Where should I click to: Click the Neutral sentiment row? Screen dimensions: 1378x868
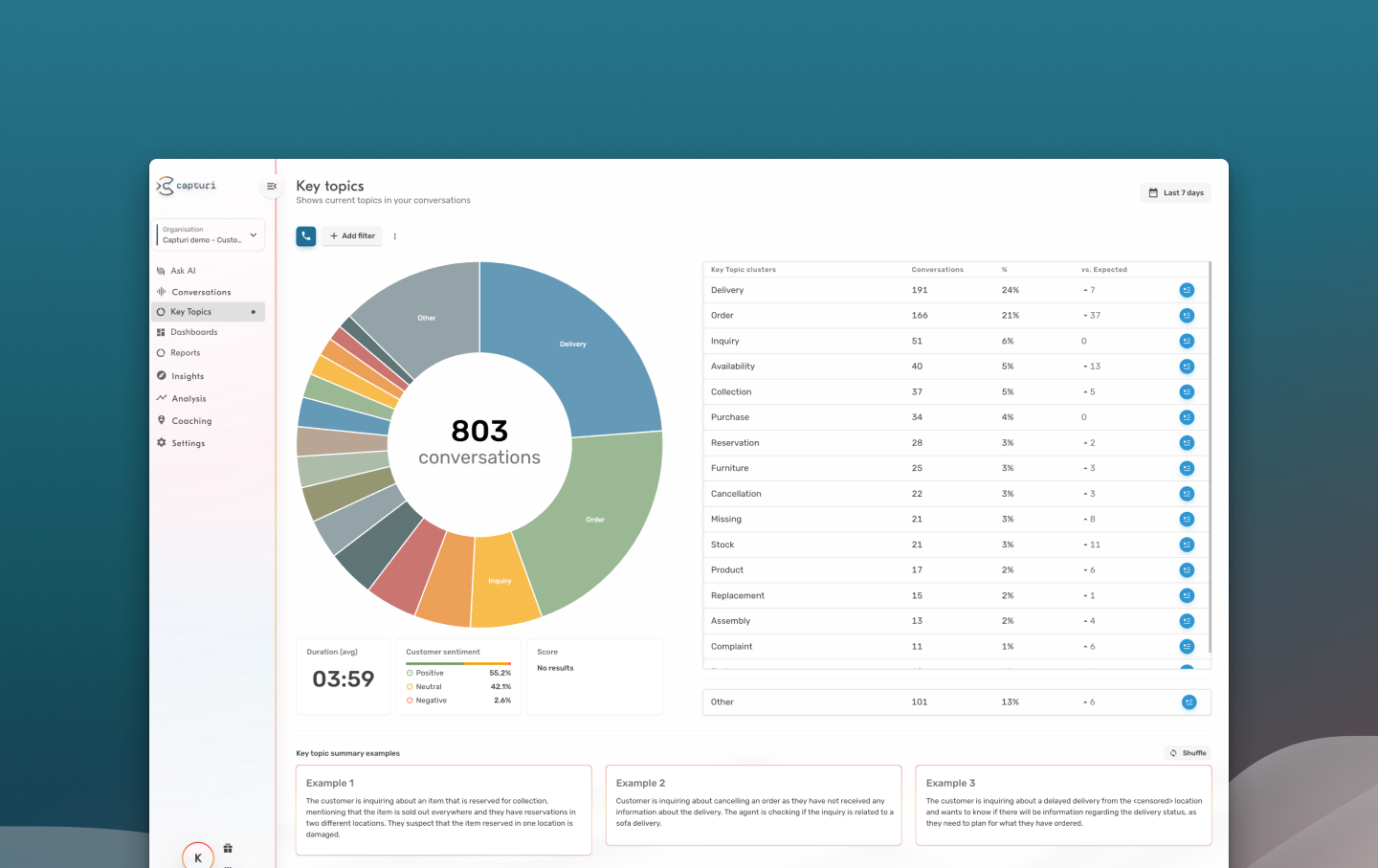coord(458,686)
